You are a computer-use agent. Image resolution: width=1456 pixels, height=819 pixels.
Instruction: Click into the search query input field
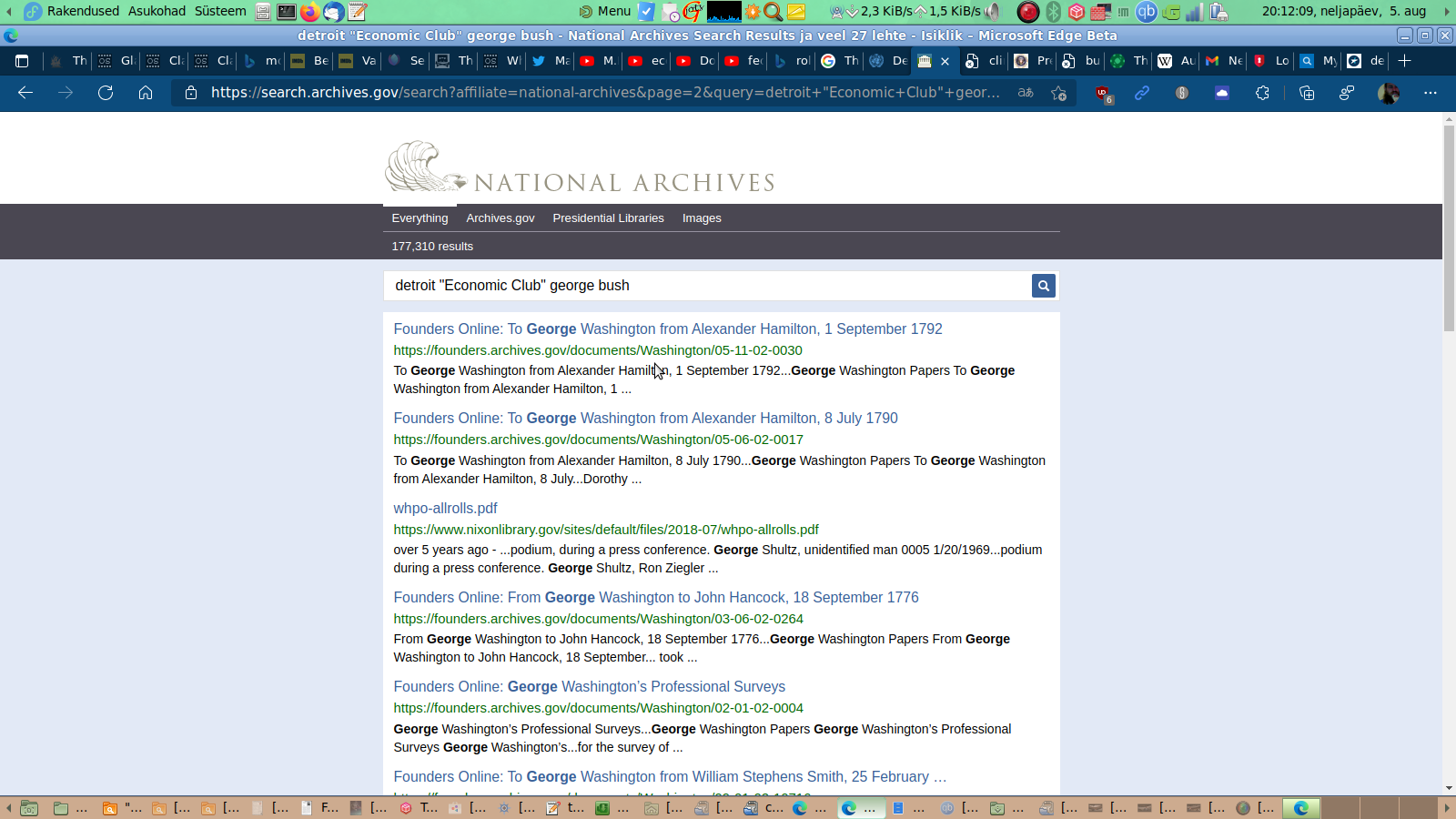(x=707, y=286)
